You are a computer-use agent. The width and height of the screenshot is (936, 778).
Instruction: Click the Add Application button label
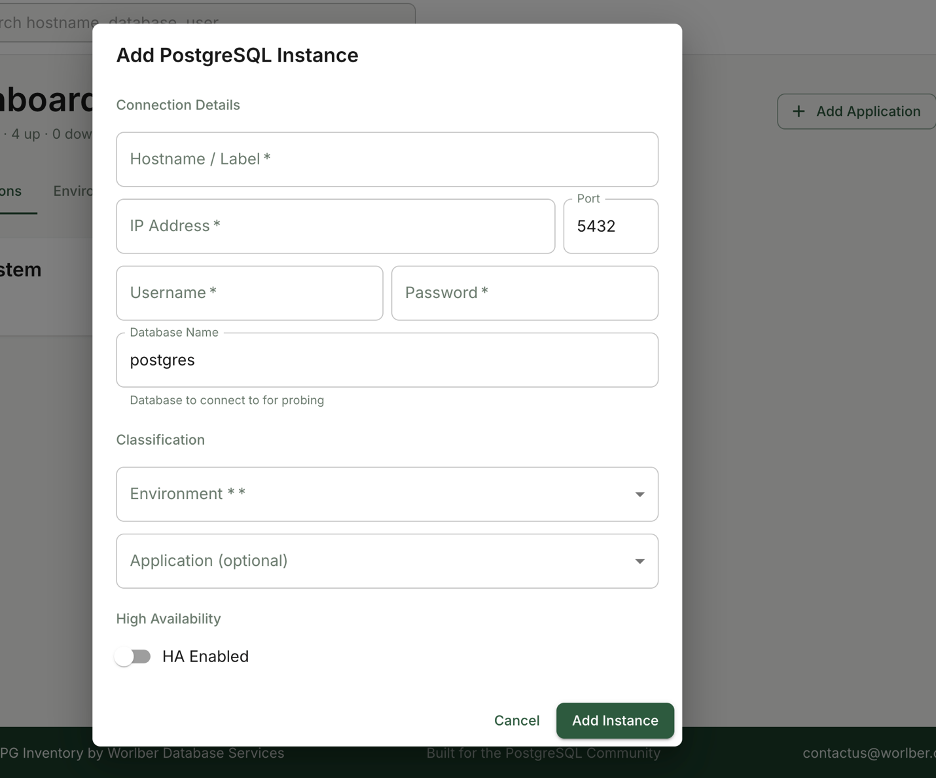[x=867, y=112]
